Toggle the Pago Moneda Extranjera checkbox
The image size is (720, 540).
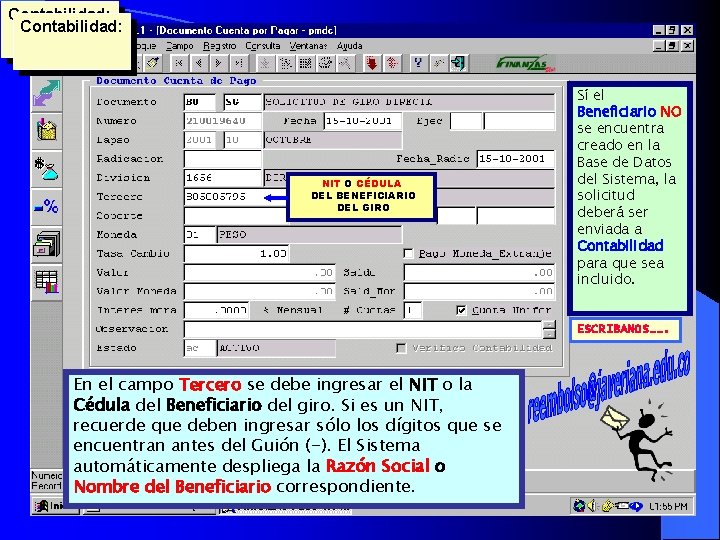pyautogui.click(x=408, y=253)
